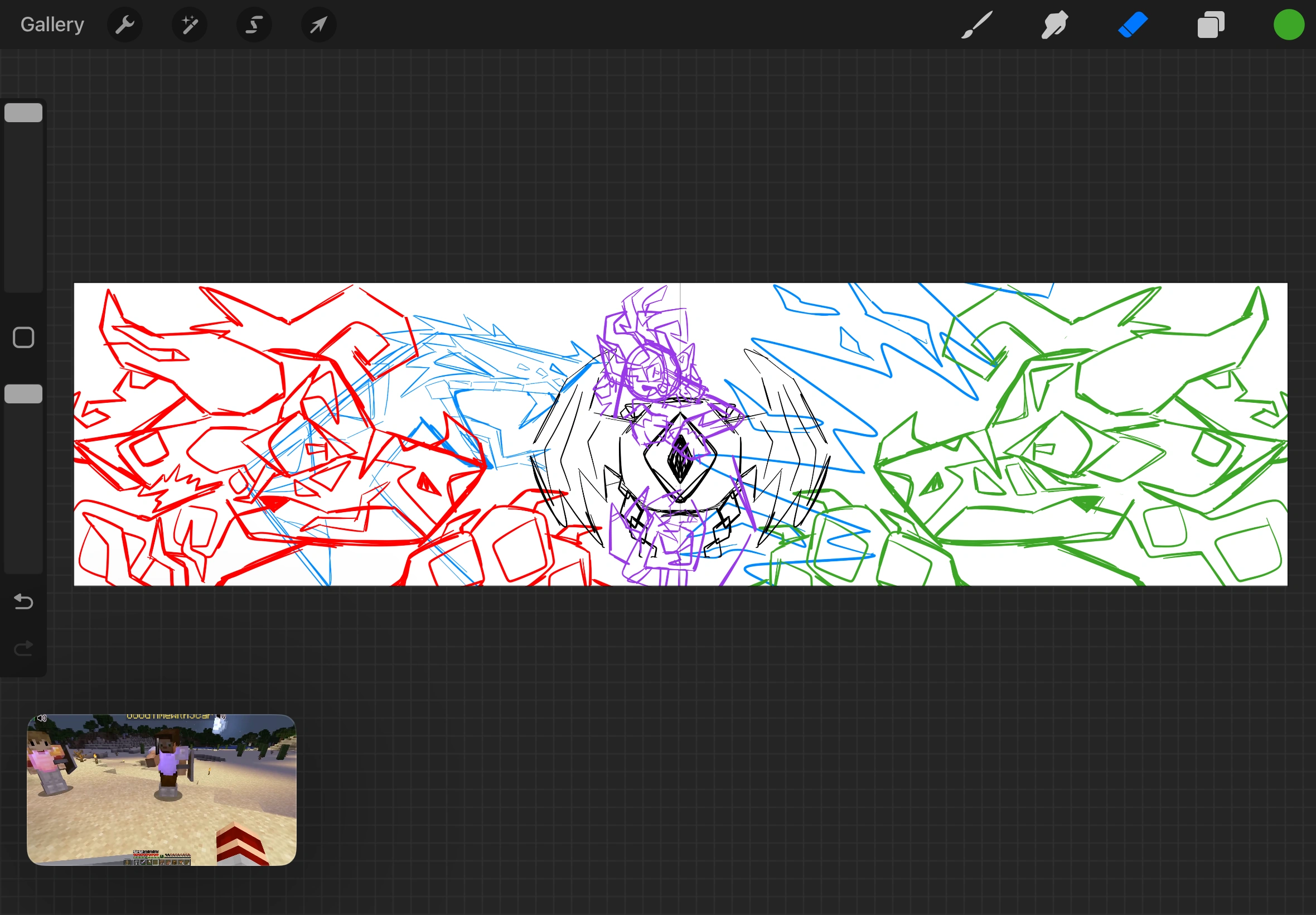Tap the bottom square below the opacity slider
Screen dimensions: 1316x915
[x=23, y=393]
